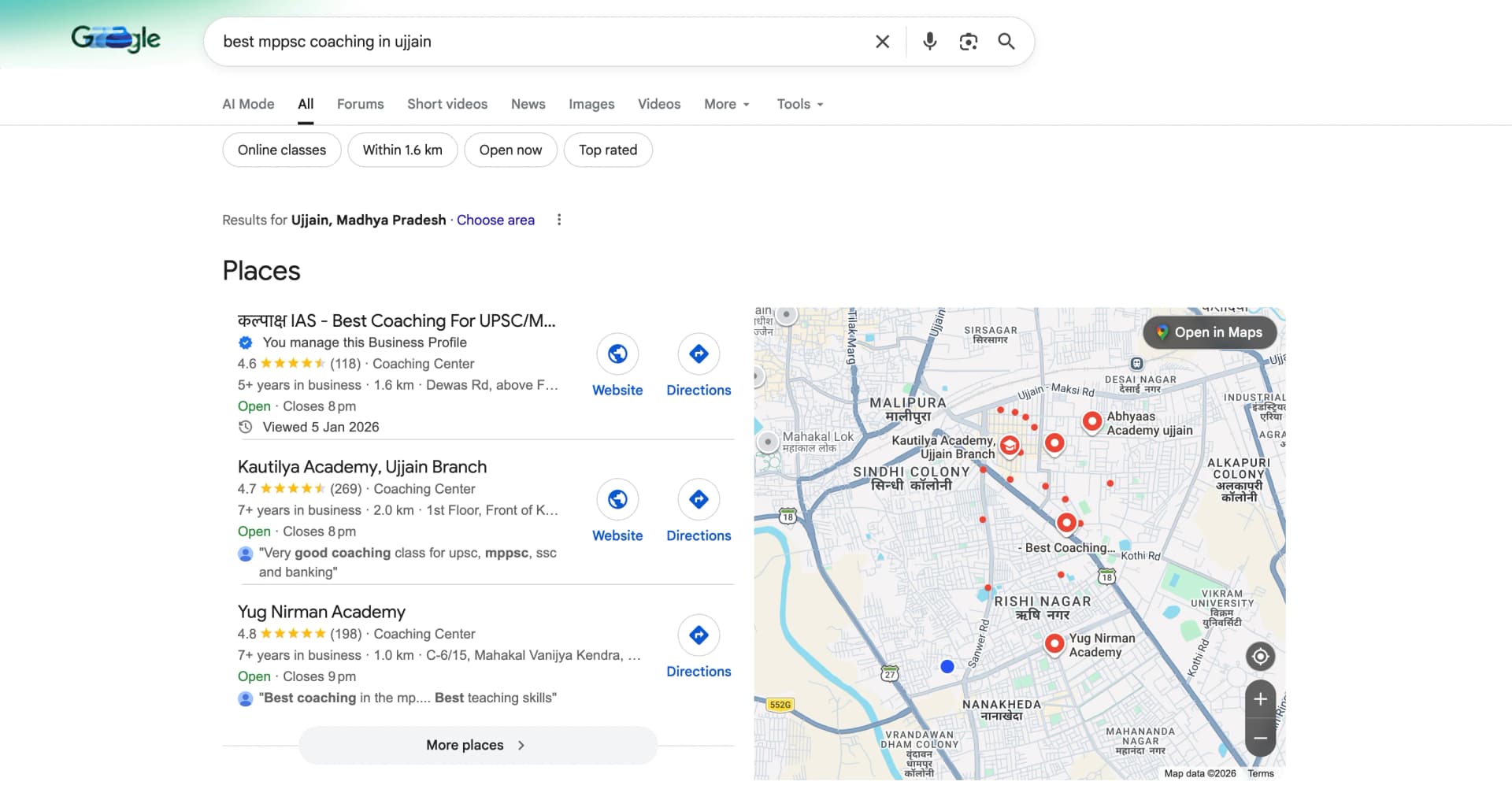Click Mahakal Lok landmark marker
1512x800 pixels.
(x=768, y=442)
